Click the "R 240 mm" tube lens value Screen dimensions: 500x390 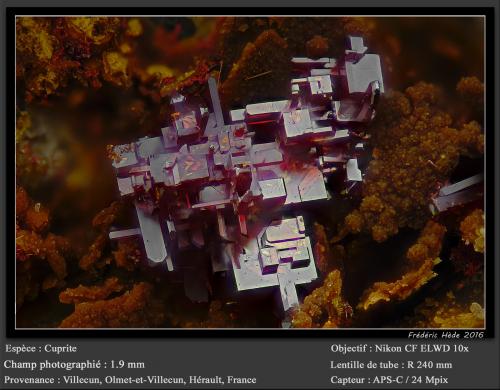coord(430,365)
